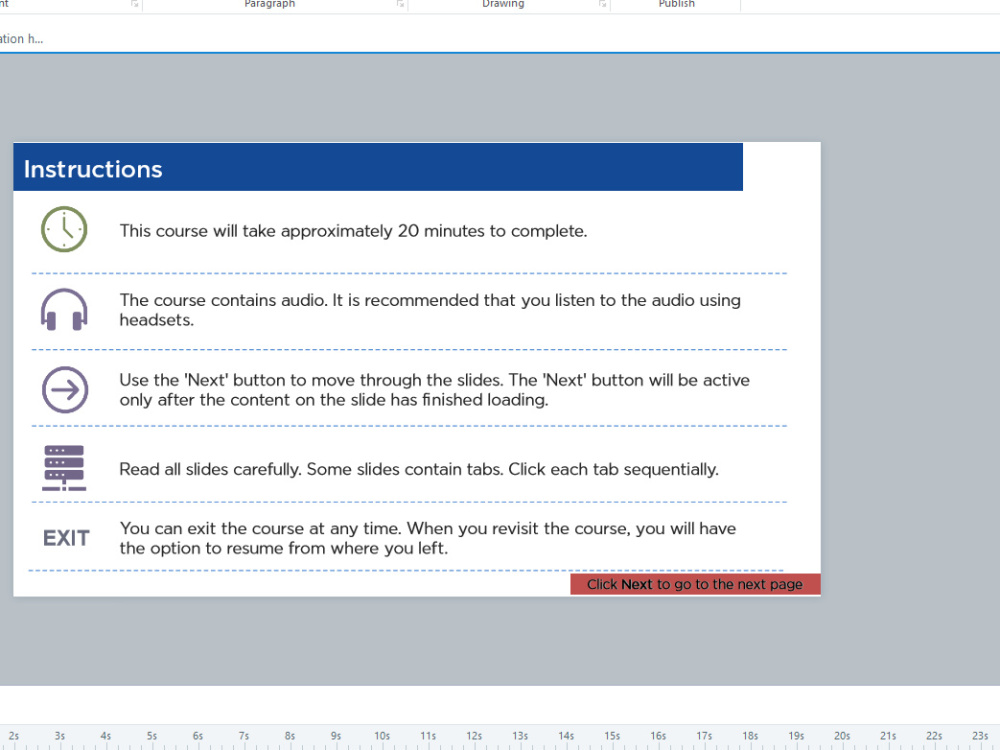This screenshot has width=1000, height=750.
Task: Click the 20s mark on the timeline ruler
Action: tap(842, 736)
